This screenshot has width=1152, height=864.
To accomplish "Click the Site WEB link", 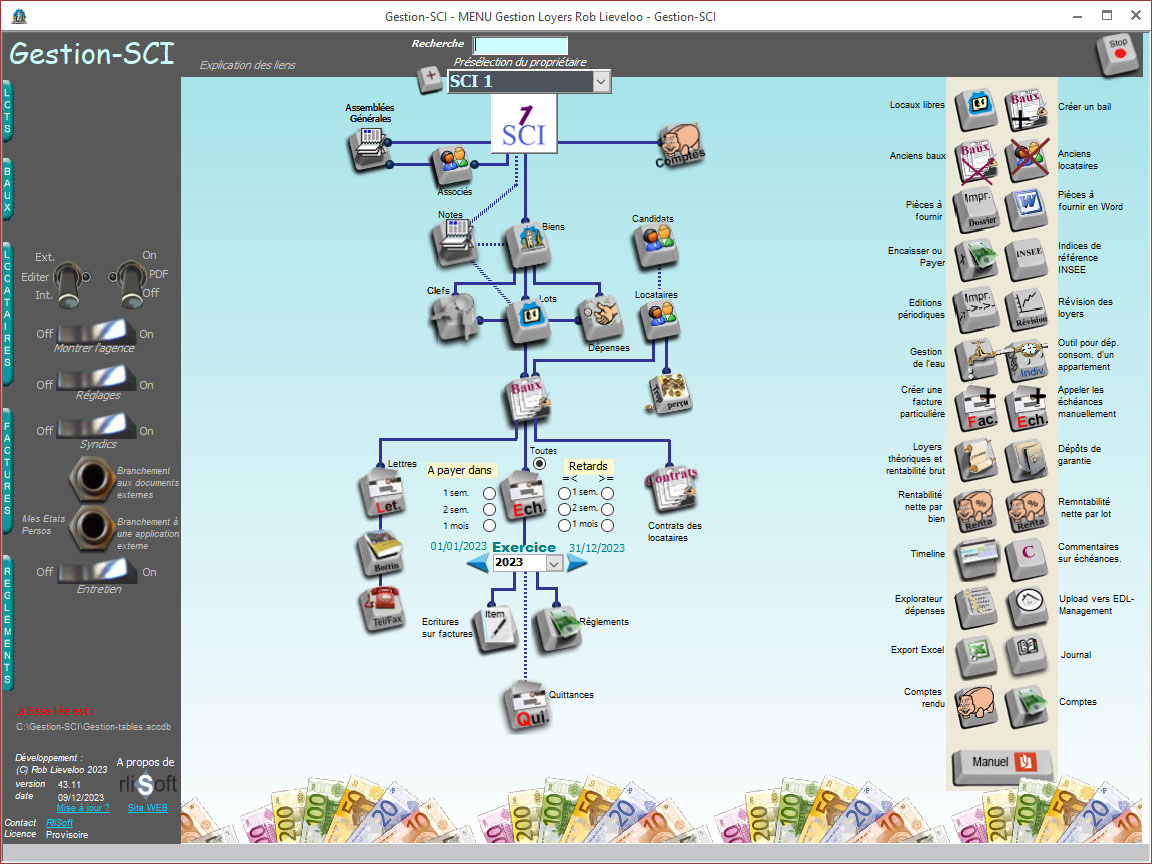I will click(x=148, y=808).
